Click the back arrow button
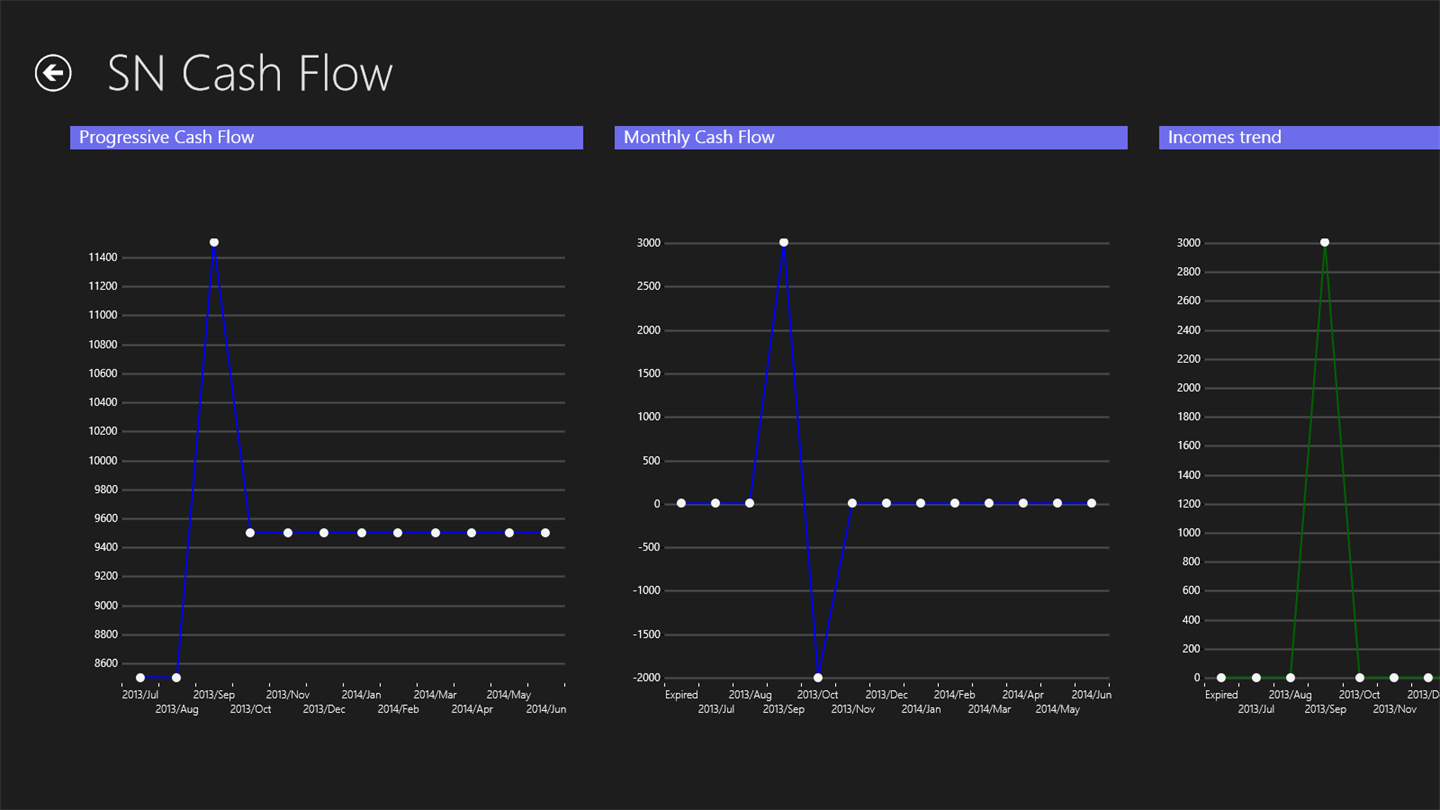 [x=53, y=73]
